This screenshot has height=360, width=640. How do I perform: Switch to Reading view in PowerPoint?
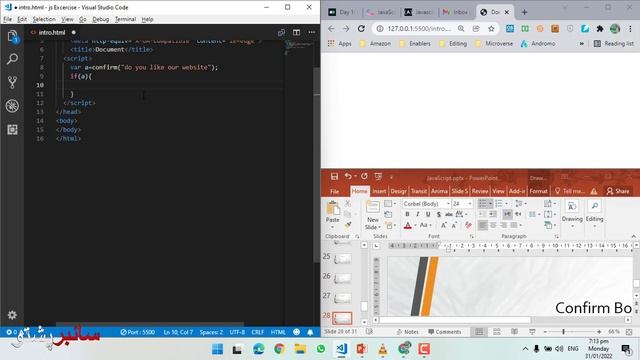pos(514,332)
